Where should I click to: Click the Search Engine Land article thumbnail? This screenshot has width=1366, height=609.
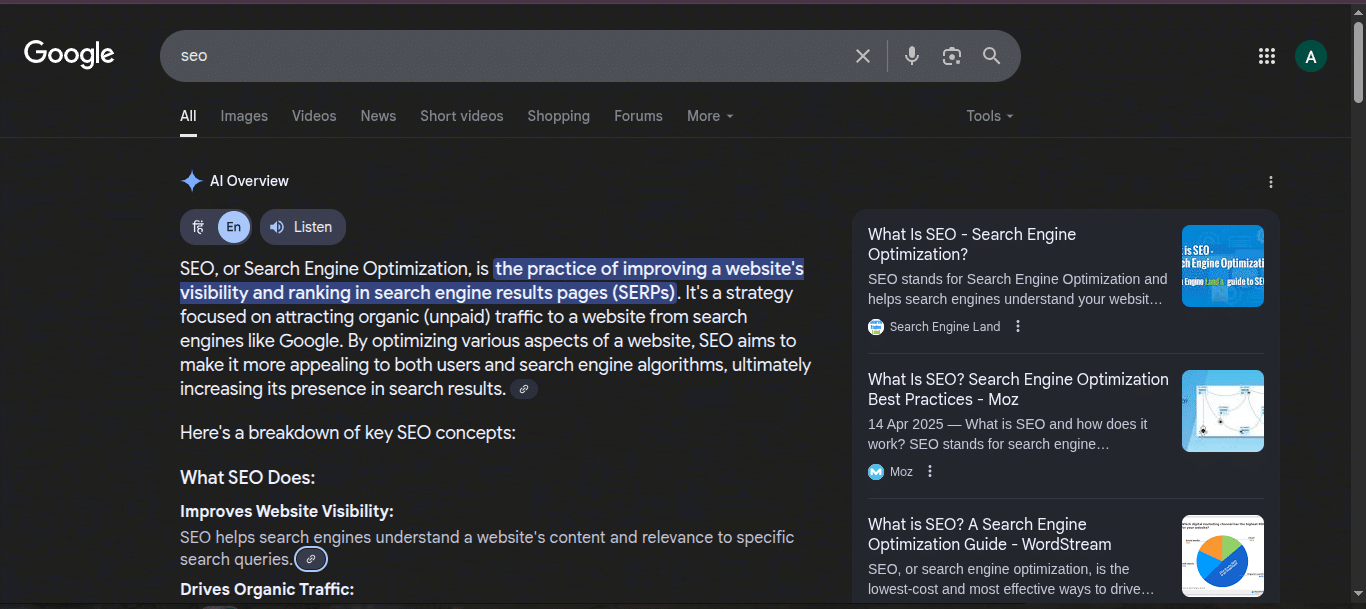point(1223,266)
